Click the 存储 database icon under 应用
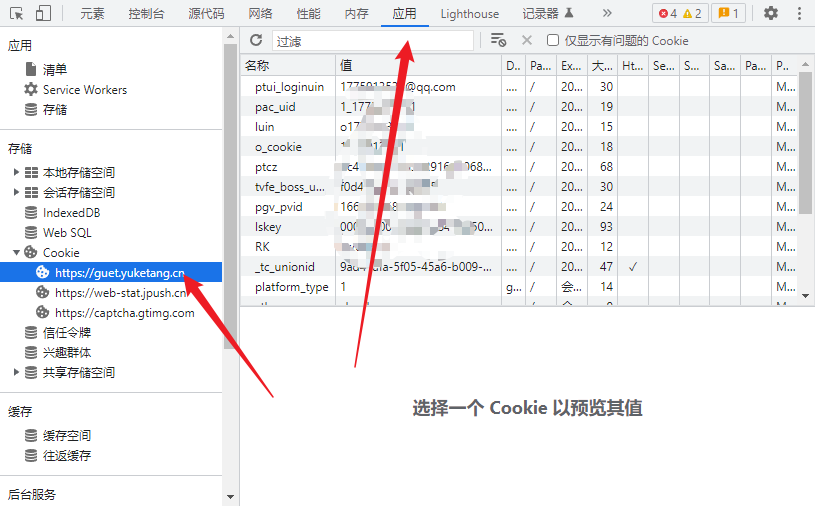The image size is (815, 506). coord(31,110)
